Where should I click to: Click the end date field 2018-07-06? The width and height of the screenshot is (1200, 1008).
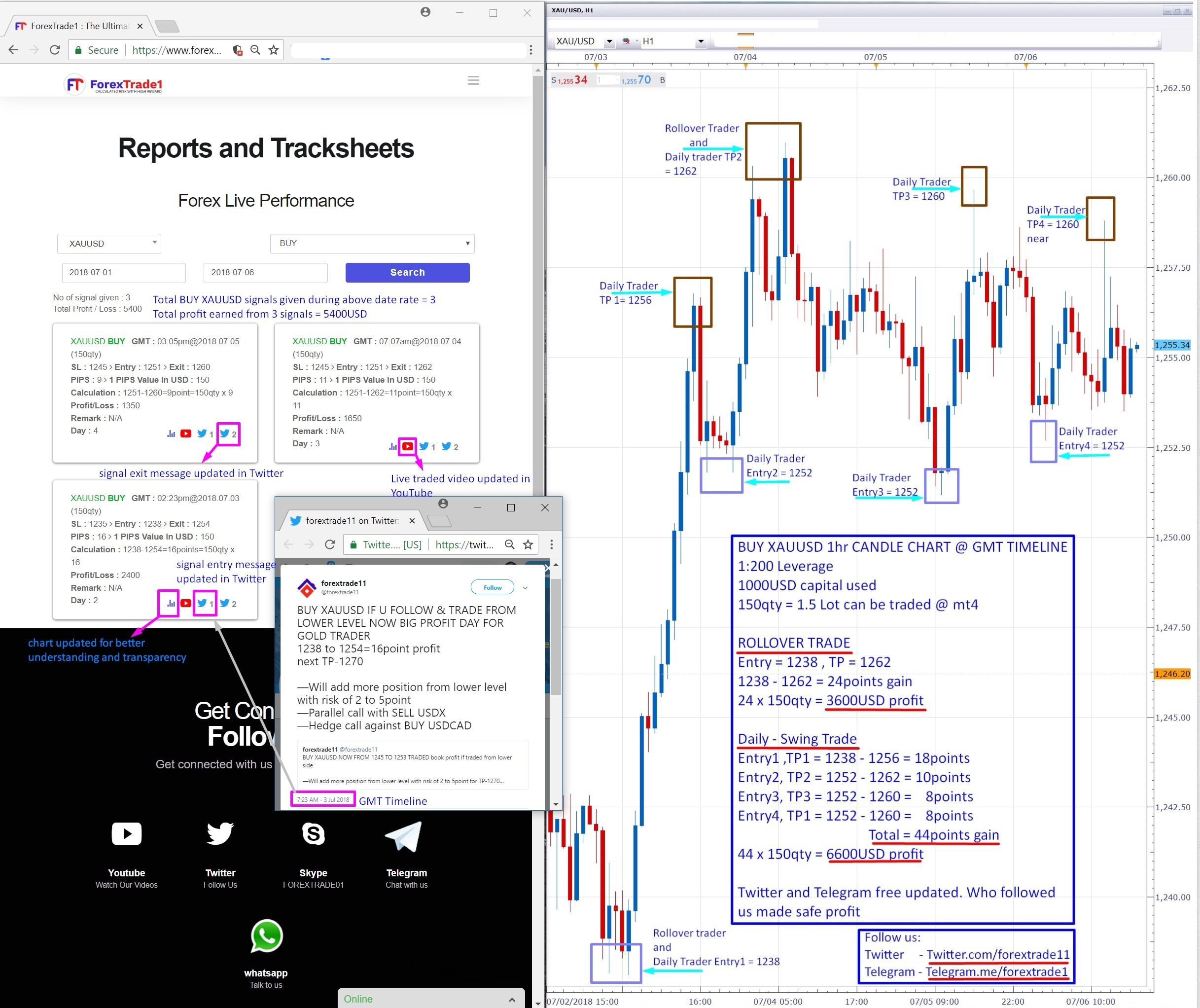point(266,273)
